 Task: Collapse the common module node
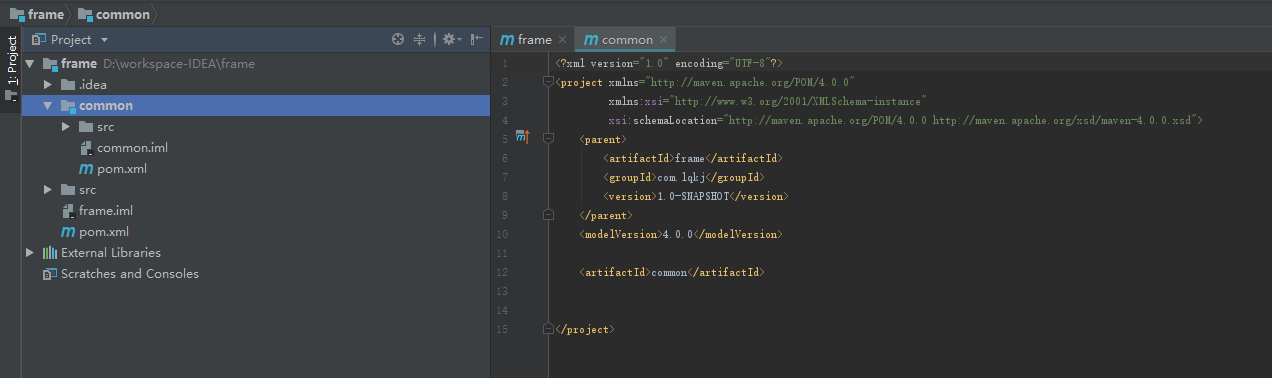[48, 105]
